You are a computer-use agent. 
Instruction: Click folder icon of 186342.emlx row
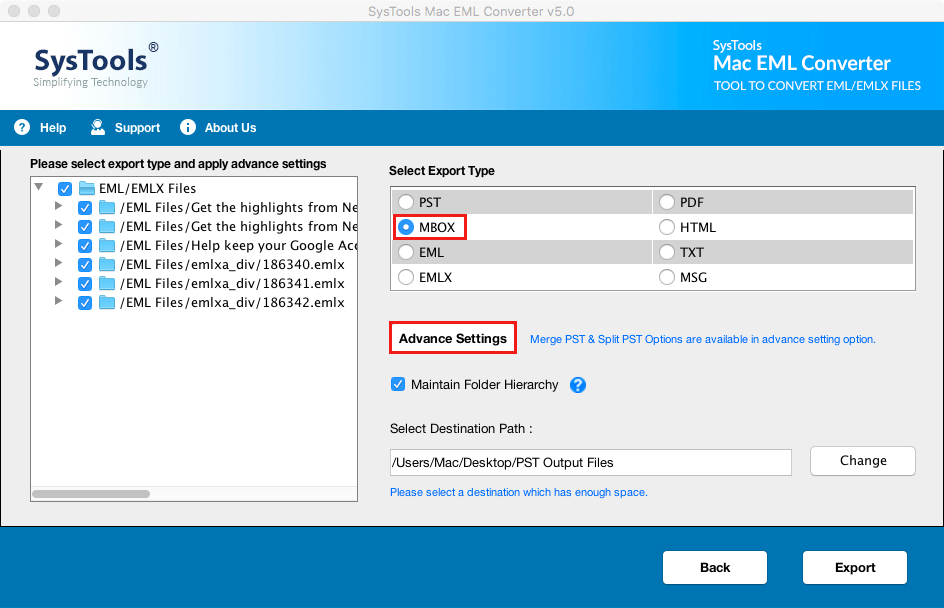[107, 302]
